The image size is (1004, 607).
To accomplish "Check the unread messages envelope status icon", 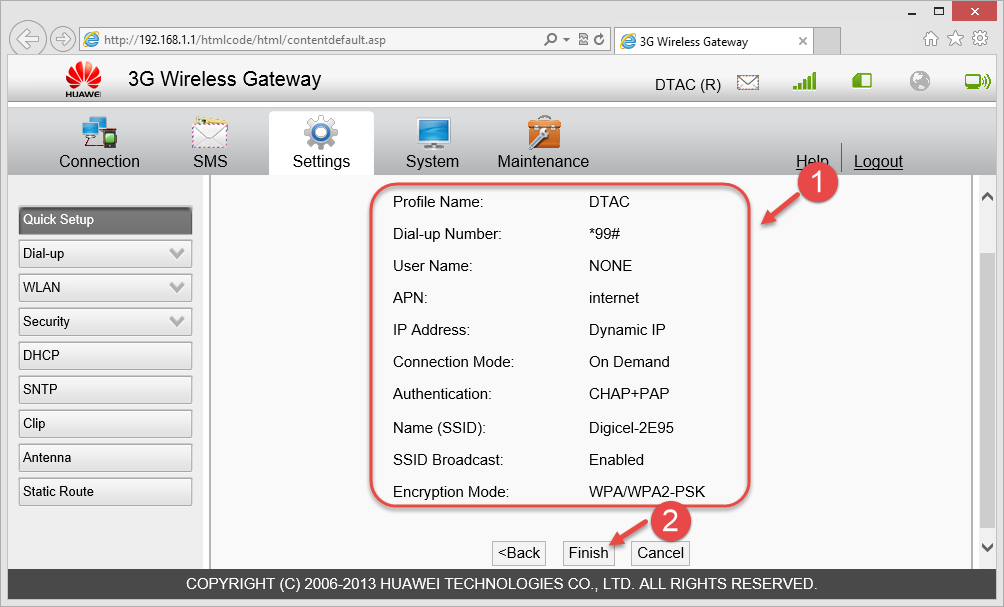I will 748,82.
